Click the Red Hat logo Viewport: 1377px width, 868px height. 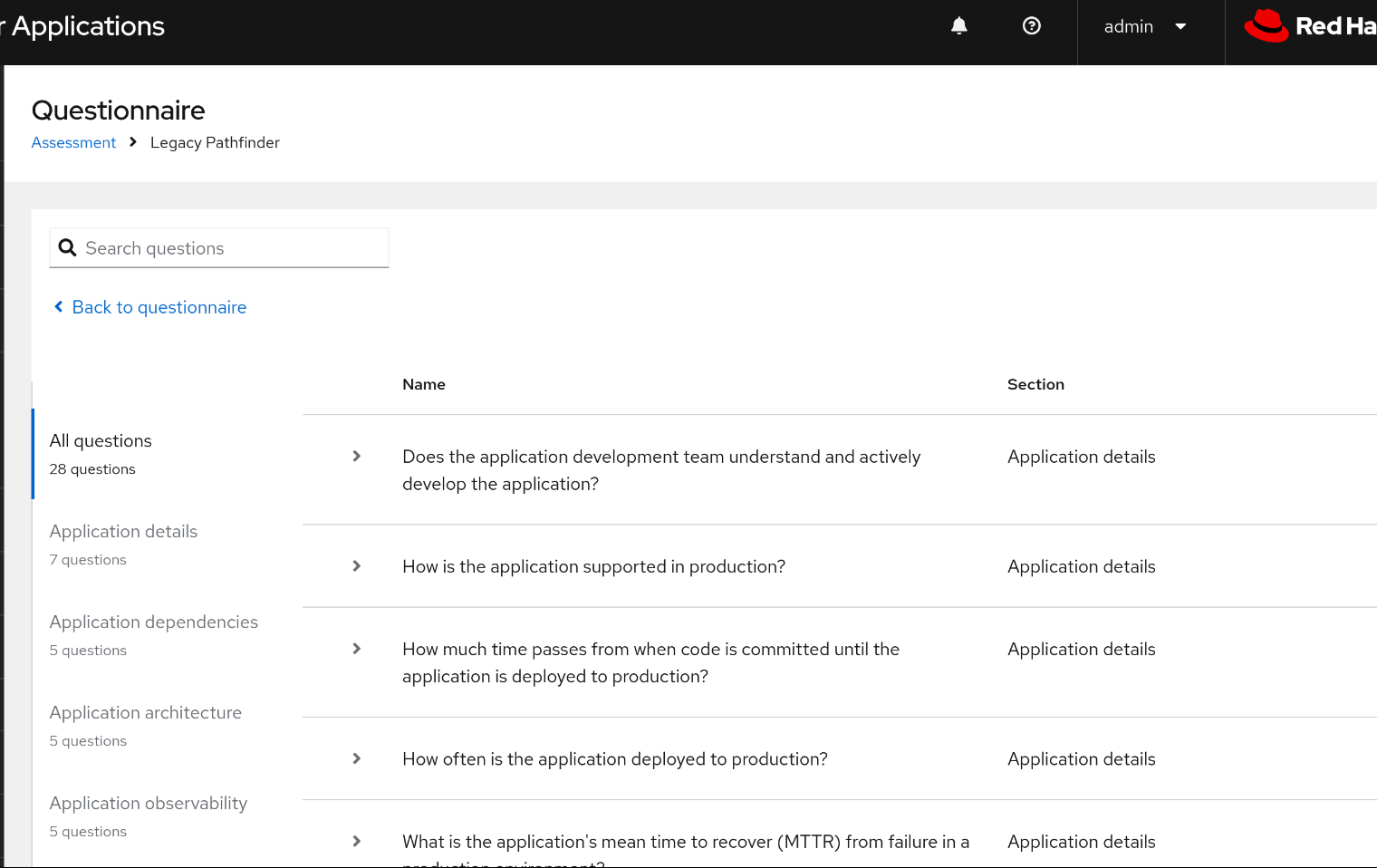(x=1309, y=26)
